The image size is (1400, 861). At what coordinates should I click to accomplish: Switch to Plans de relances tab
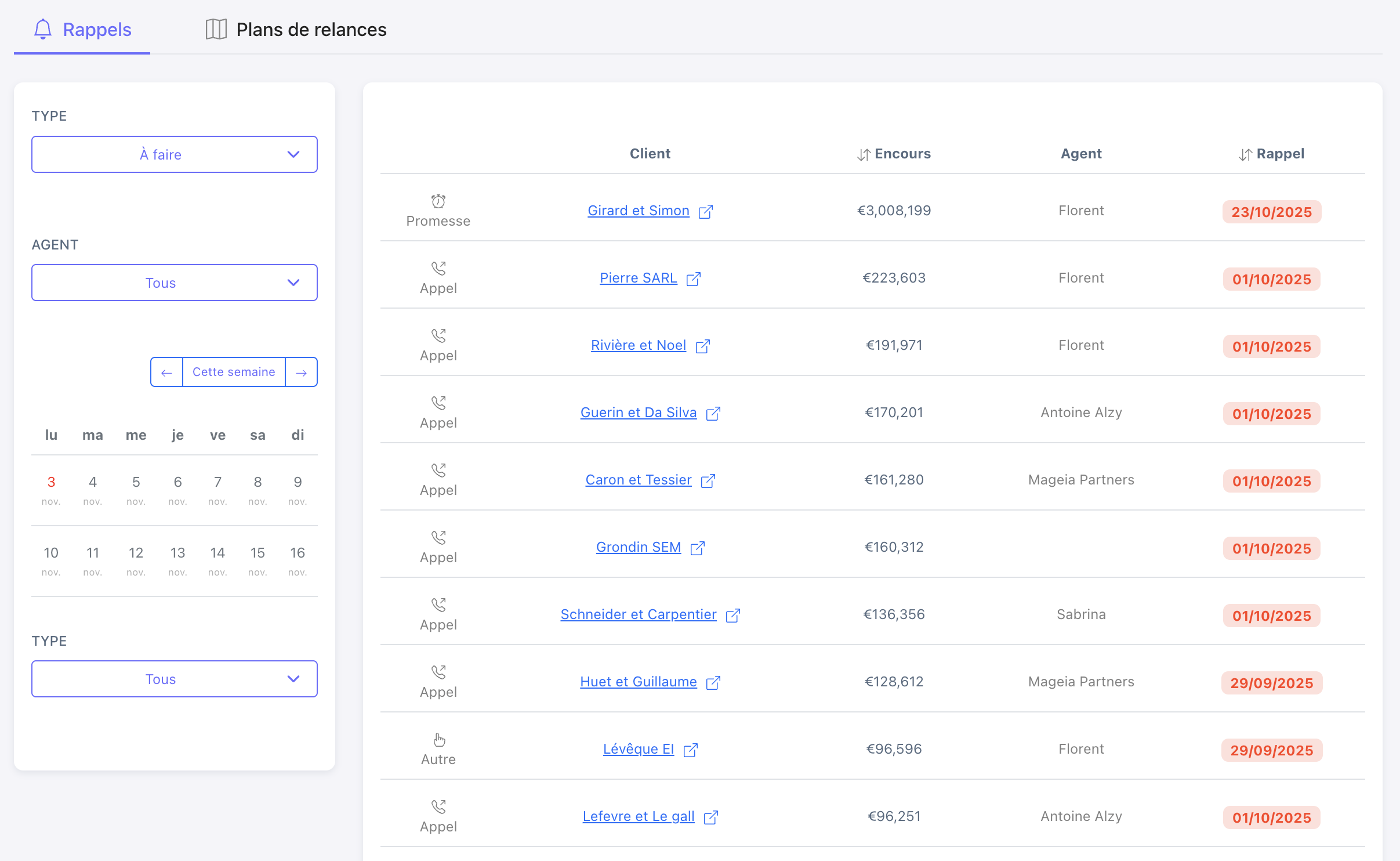pyautogui.click(x=296, y=29)
